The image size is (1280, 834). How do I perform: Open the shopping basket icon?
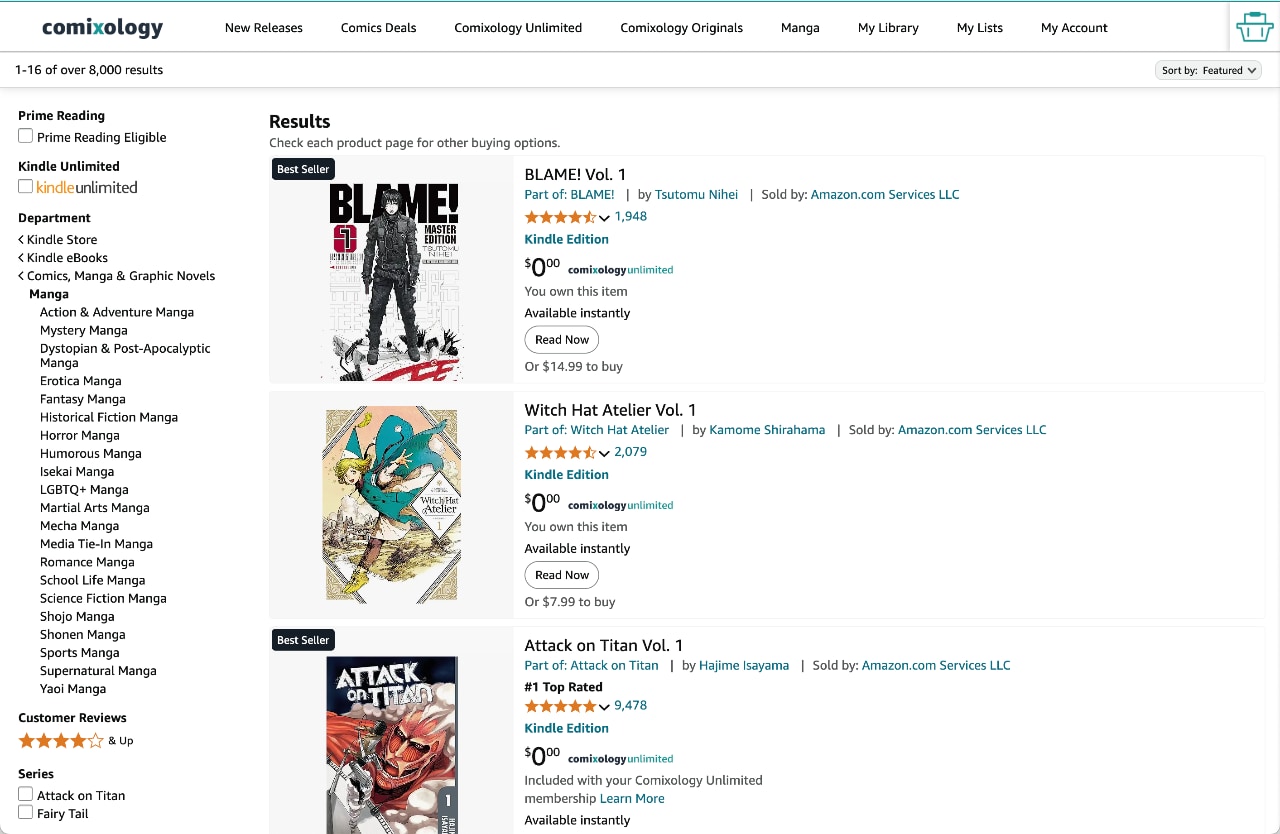1254,26
